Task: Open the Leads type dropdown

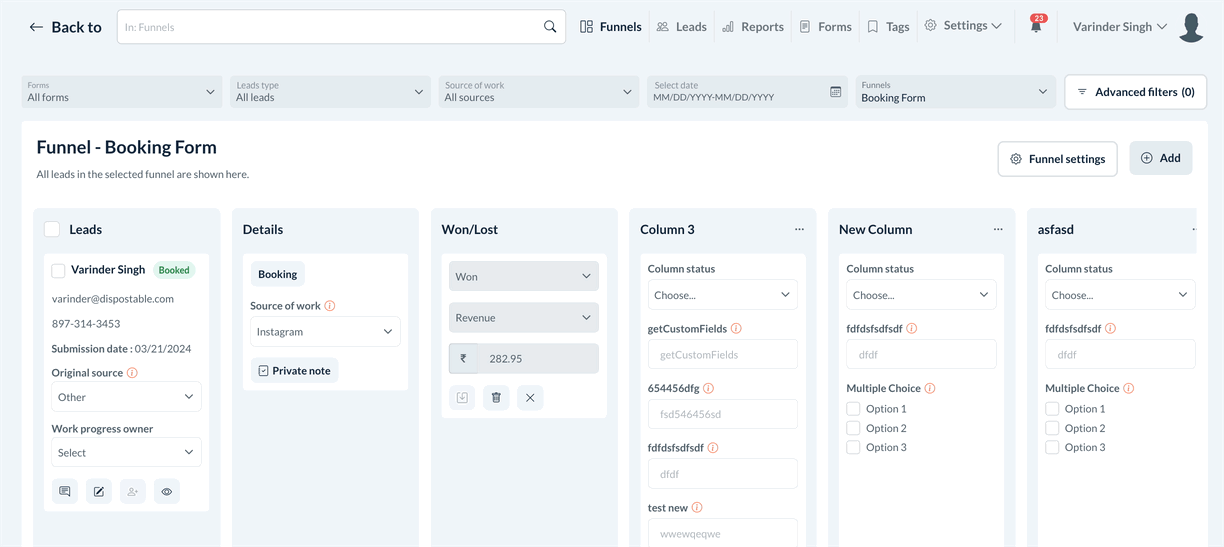Action: point(330,92)
